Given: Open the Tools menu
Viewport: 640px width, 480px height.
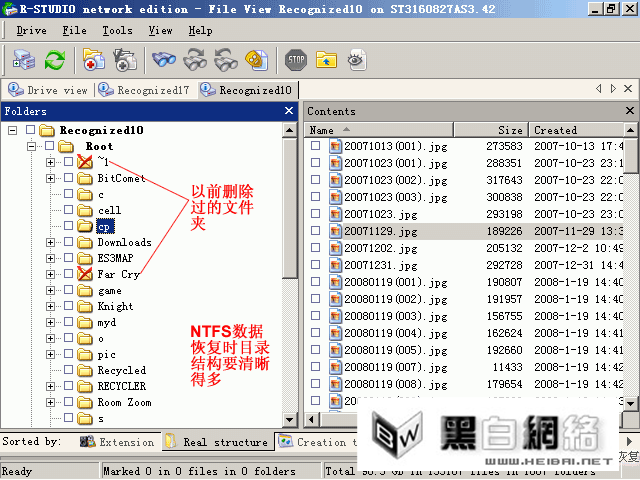Looking at the screenshot, I should point(117,31).
